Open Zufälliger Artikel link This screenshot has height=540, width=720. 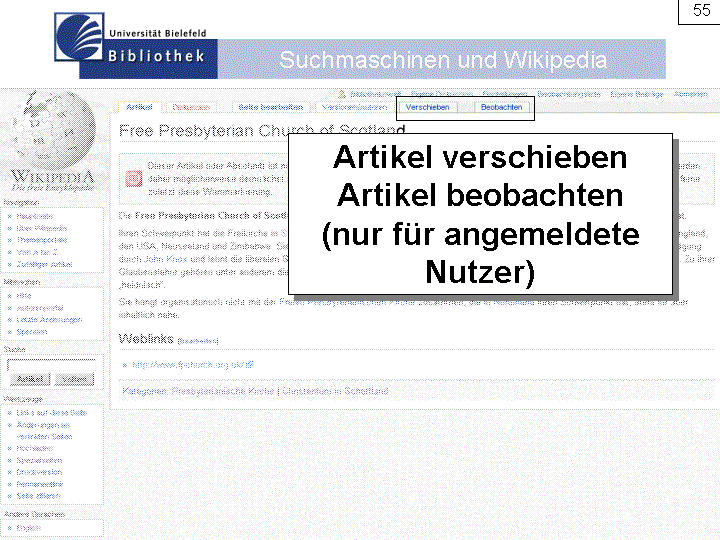[x=45, y=264]
